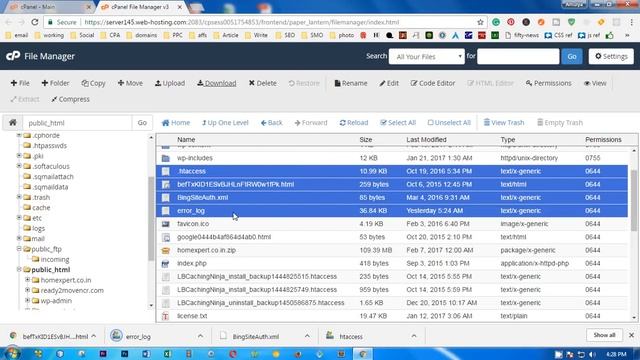This screenshot has height=360, width=640.
Task: Go Up One Level
Action: pyautogui.click(x=225, y=123)
